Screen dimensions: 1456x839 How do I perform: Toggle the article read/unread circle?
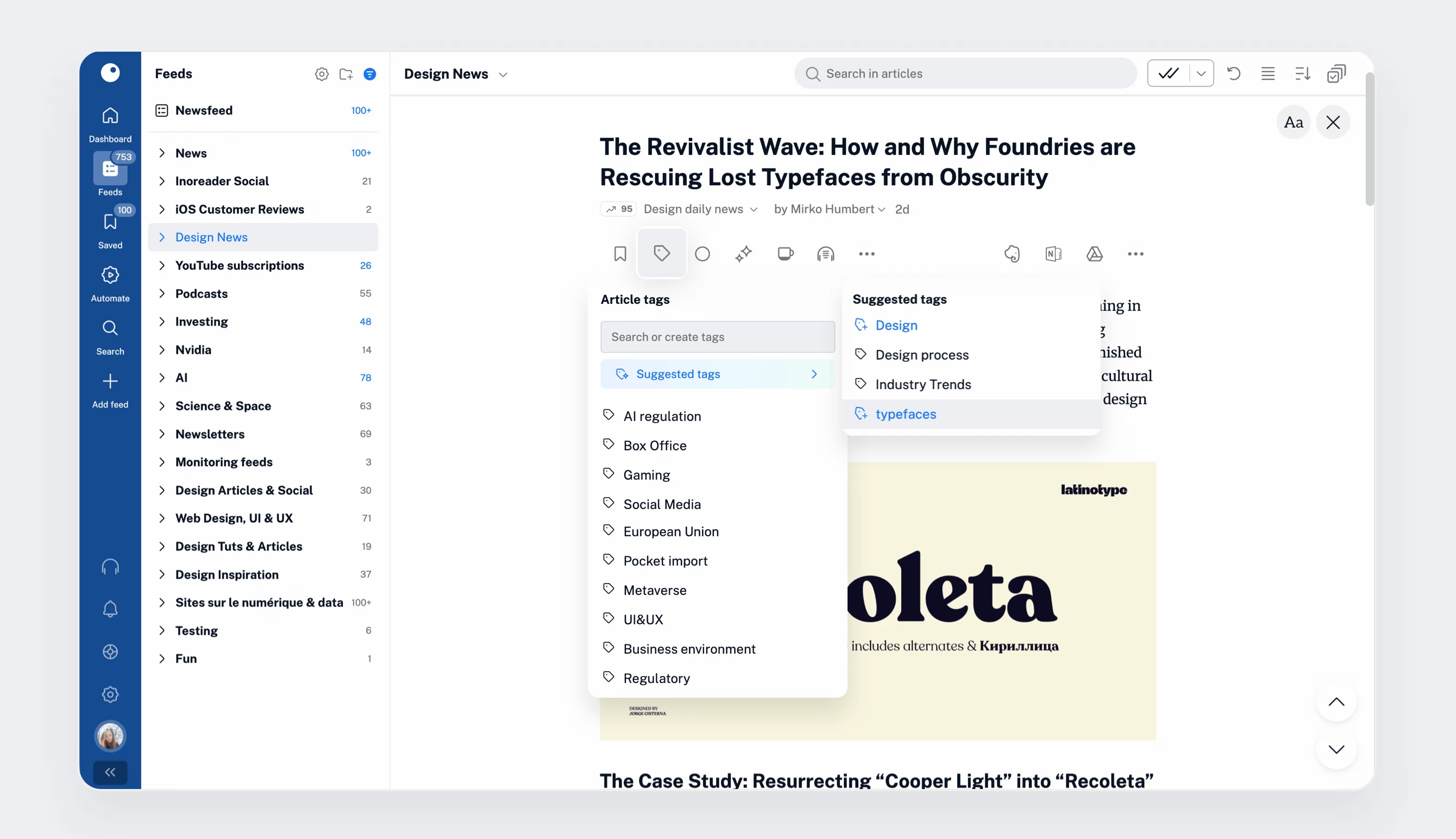click(702, 254)
